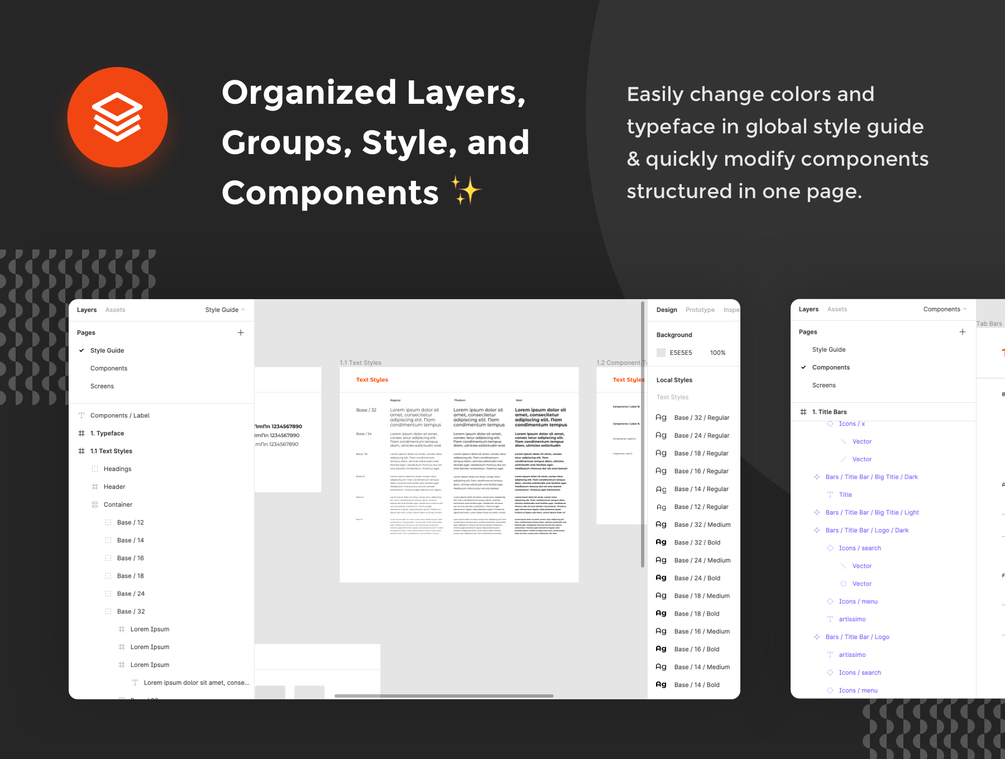
Task: Click instance icon beside Icons / x
Action: click(830, 424)
